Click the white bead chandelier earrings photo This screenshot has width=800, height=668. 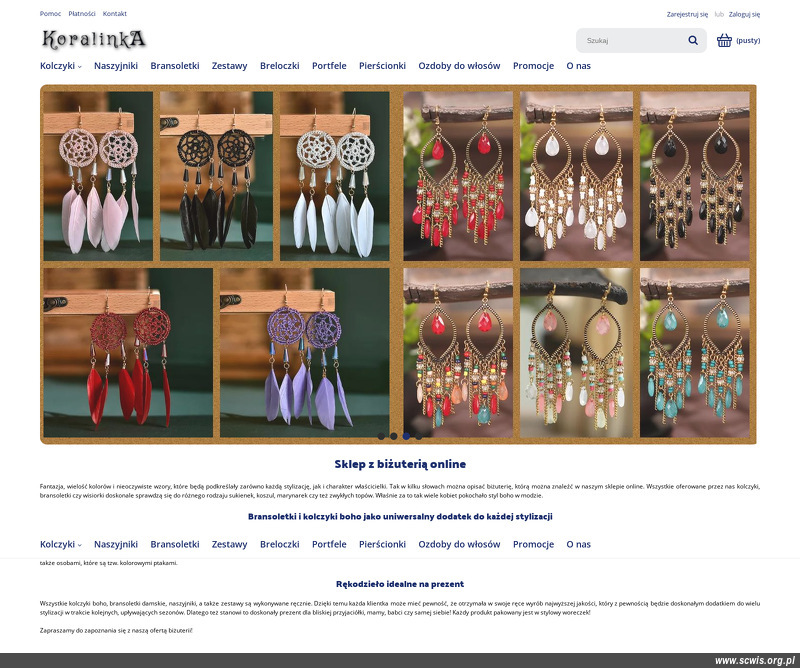[x=577, y=176]
